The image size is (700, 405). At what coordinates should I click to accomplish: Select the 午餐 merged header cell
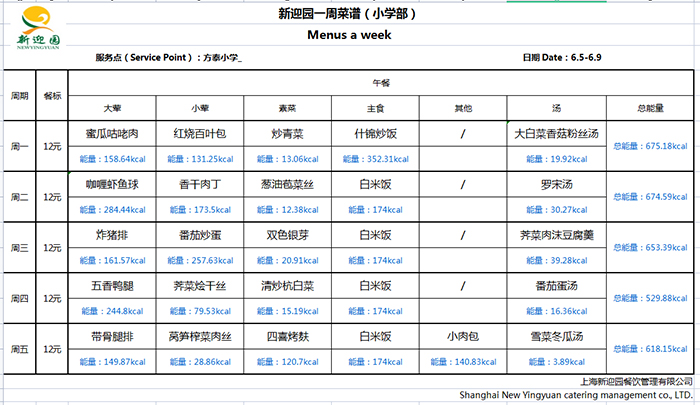381,83
